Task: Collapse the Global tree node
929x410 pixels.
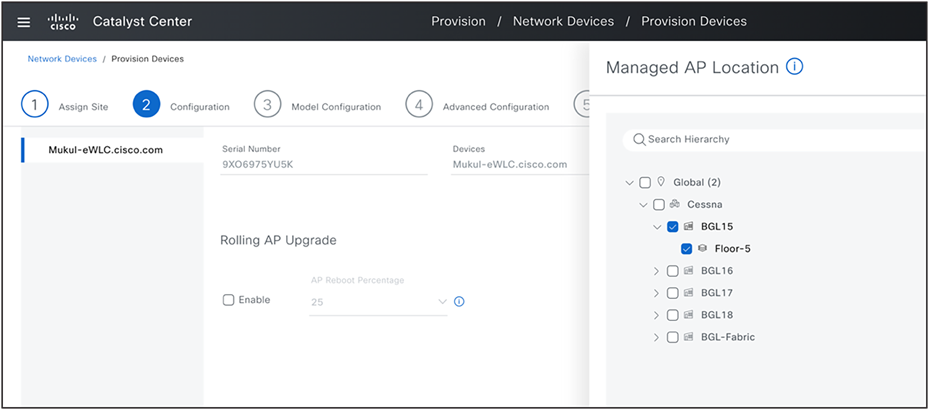Action: pos(629,182)
